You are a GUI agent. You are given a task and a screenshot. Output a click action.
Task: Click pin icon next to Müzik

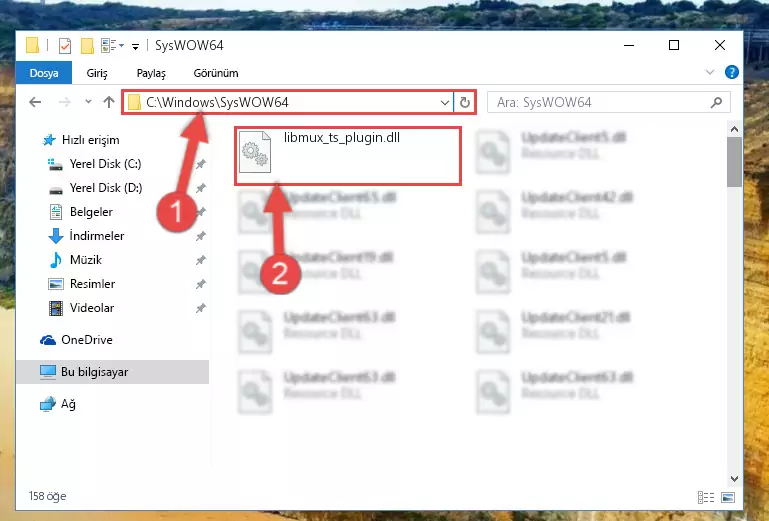point(201,260)
